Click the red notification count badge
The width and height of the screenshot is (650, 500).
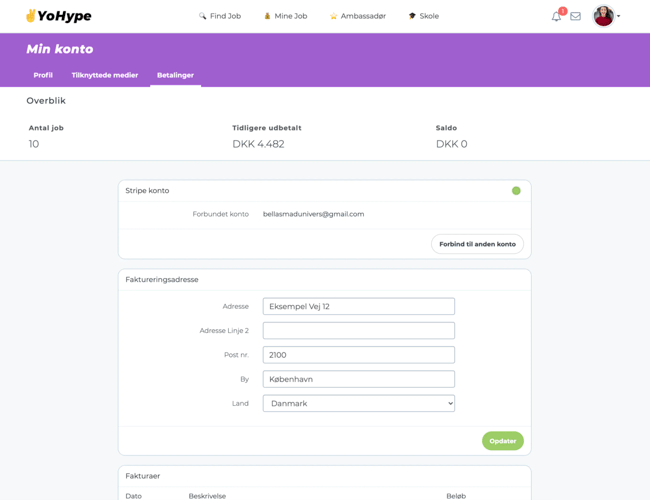tap(563, 11)
